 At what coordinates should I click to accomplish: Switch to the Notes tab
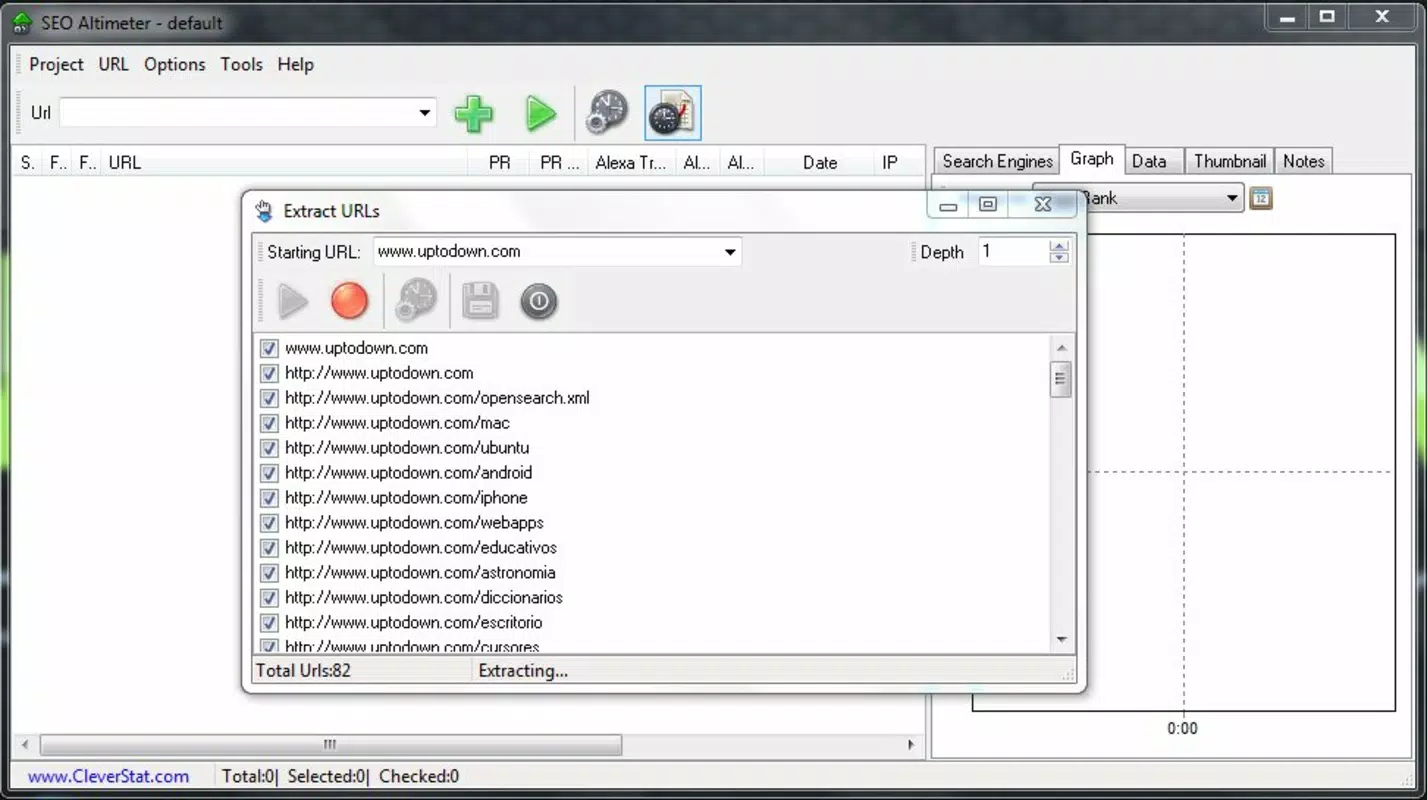pyautogui.click(x=1303, y=161)
